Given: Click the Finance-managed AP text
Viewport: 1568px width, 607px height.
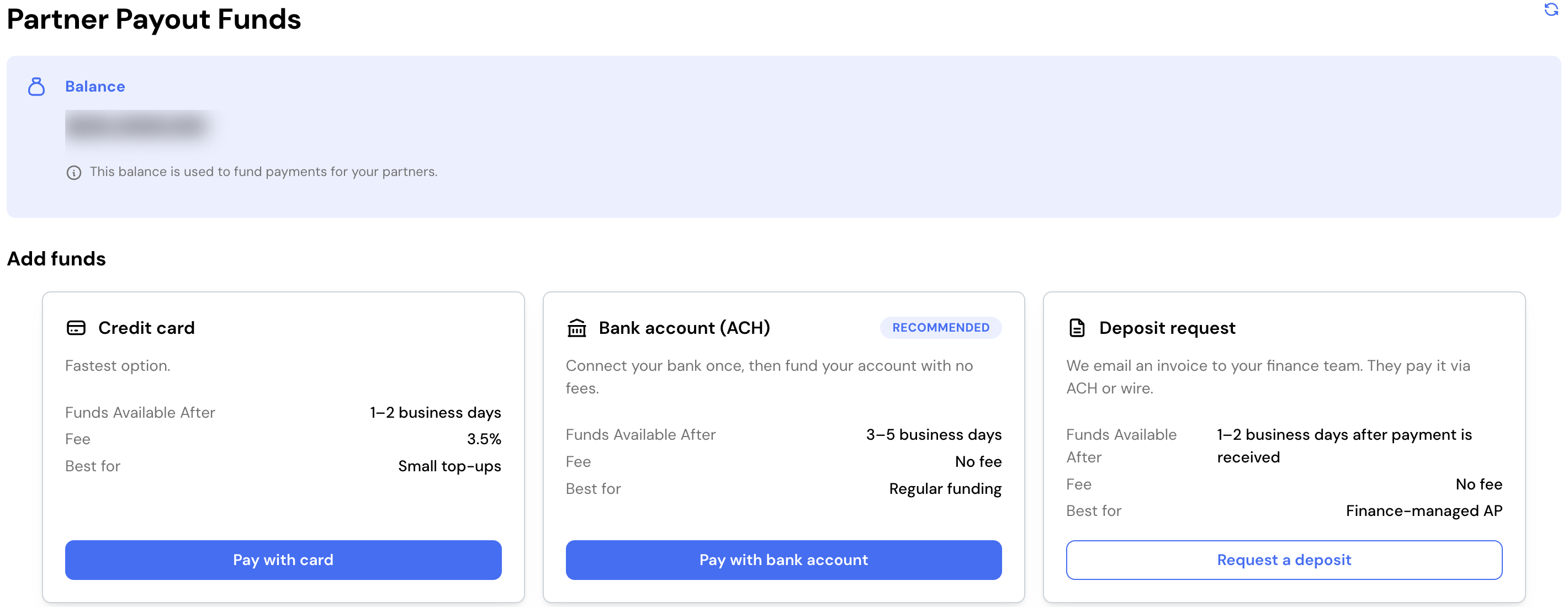Looking at the screenshot, I should [1424, 511].
